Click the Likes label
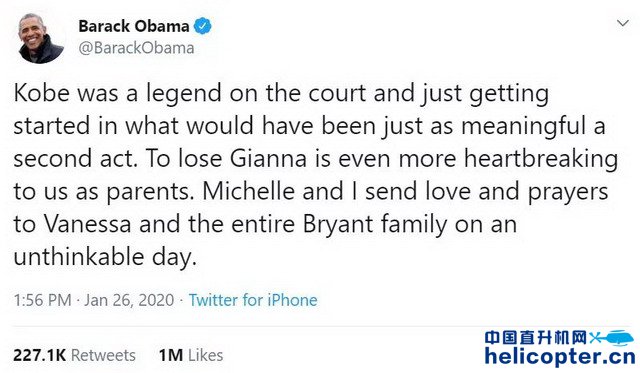 206,355
